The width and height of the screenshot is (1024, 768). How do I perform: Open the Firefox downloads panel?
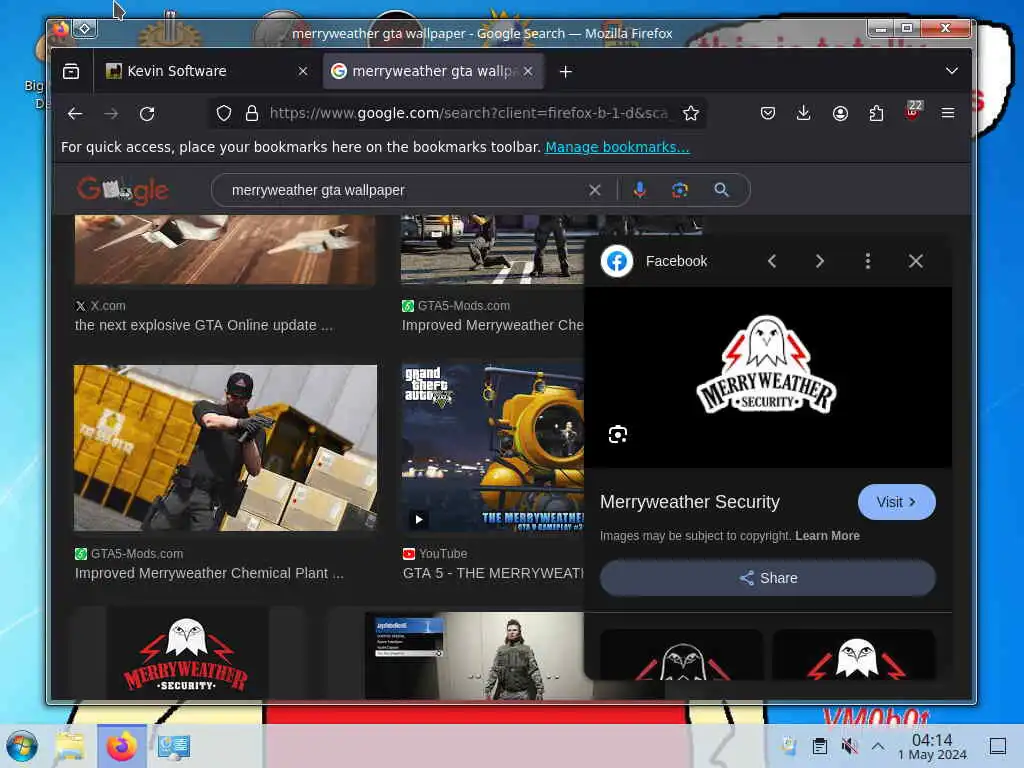pyautogui.click(x=804, y=114)
